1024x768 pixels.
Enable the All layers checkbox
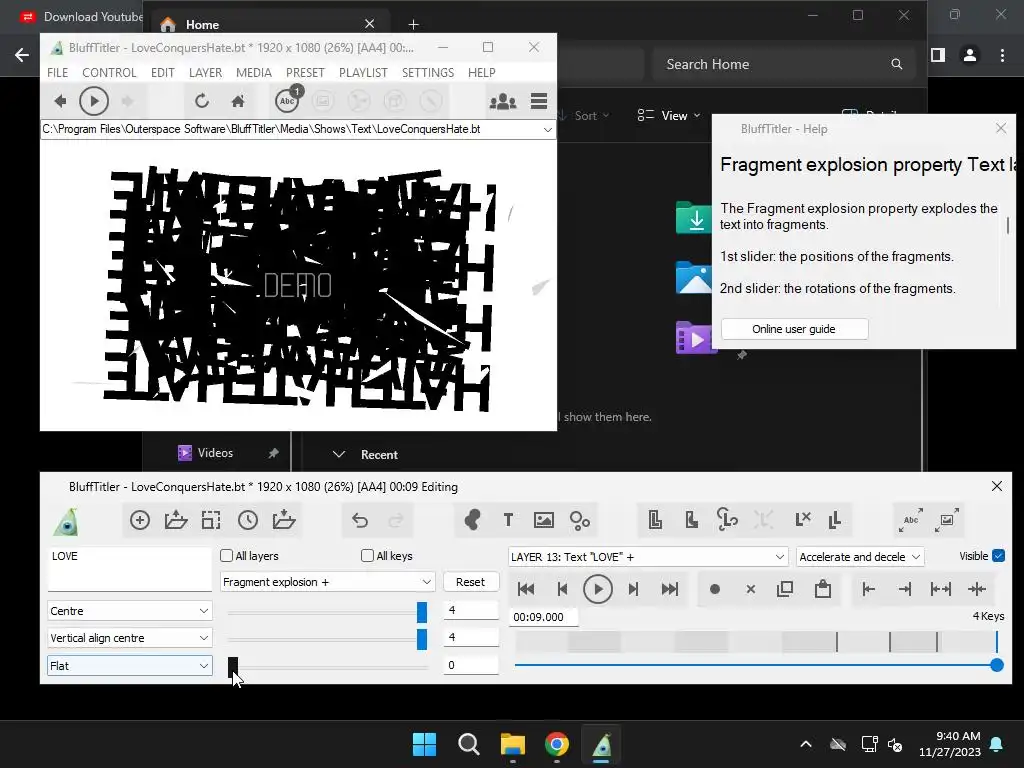227,556
